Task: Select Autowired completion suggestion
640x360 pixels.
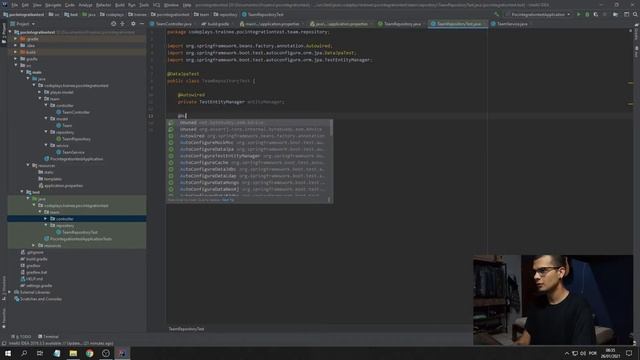Action: click(249, 136)
